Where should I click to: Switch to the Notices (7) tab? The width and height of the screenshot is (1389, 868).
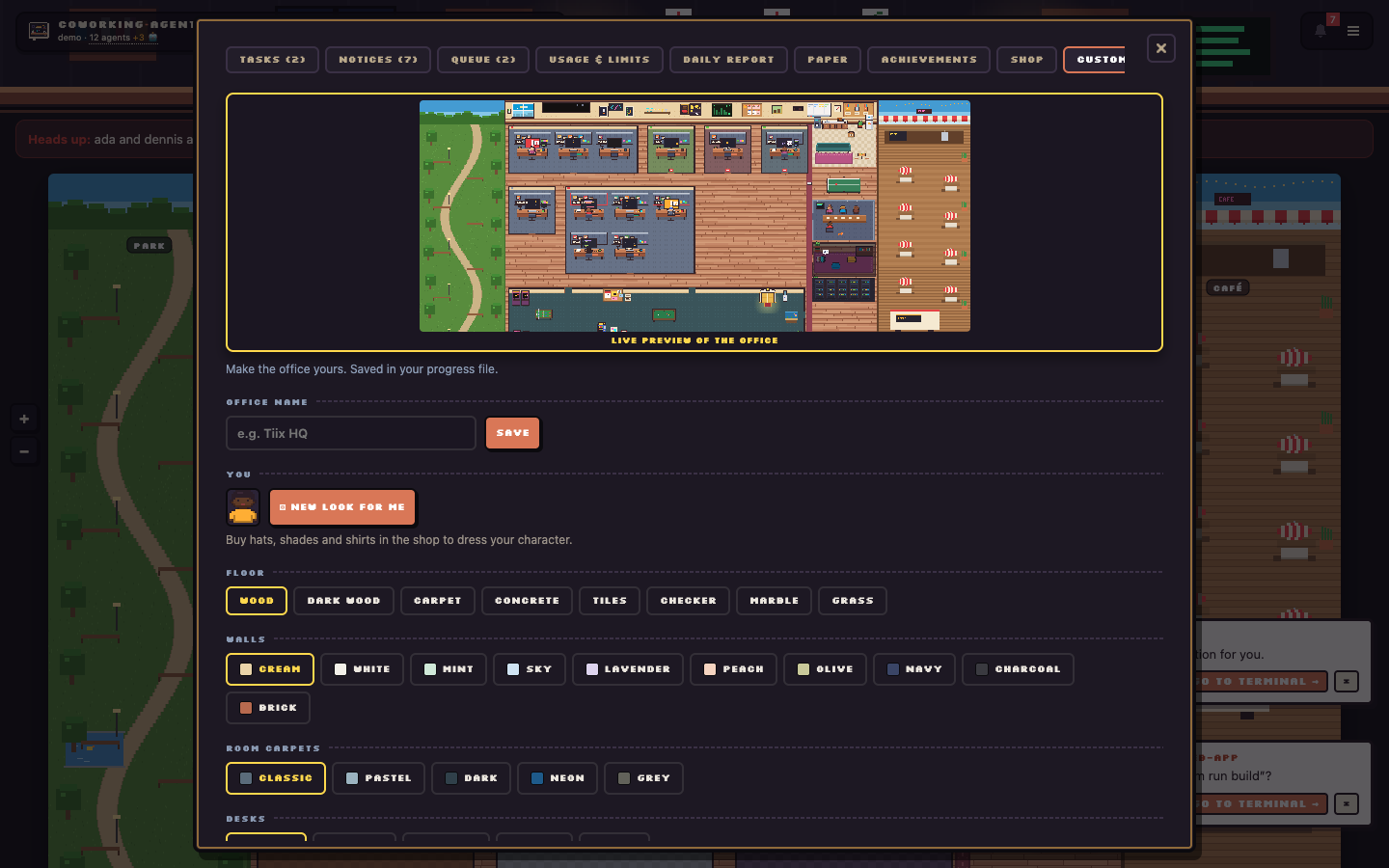pos(378,60)
